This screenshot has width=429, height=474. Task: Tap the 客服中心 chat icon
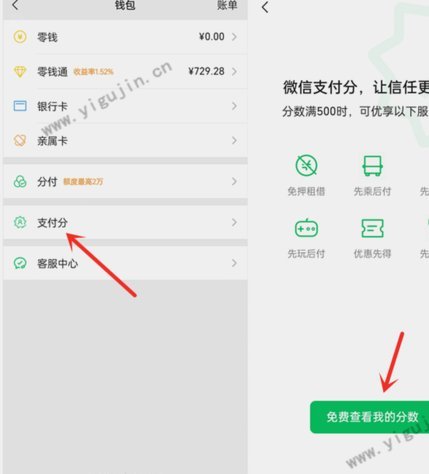coord(20,263)
